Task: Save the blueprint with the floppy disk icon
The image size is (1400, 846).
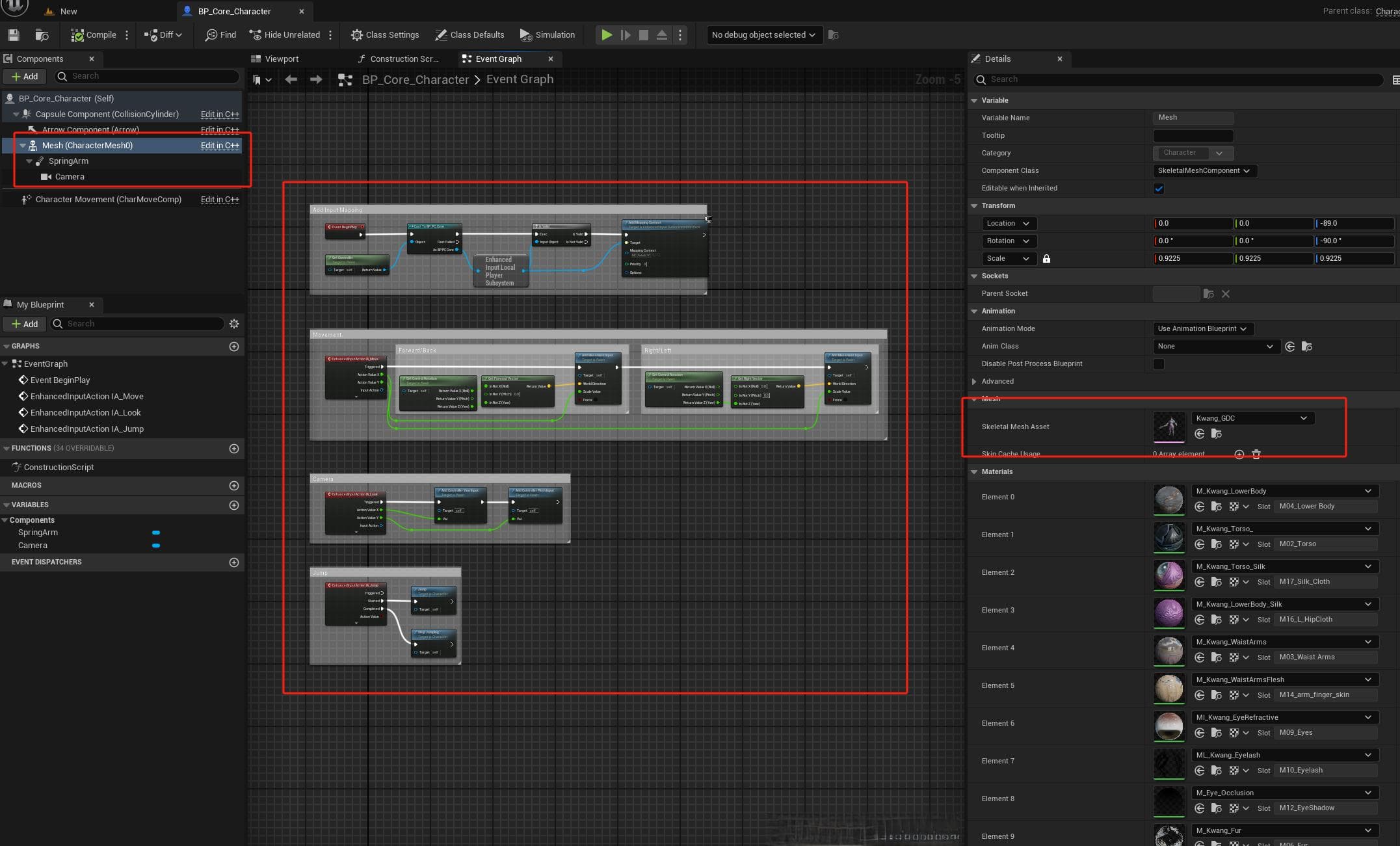Action: pyautogui.click(x=13, y=35)
